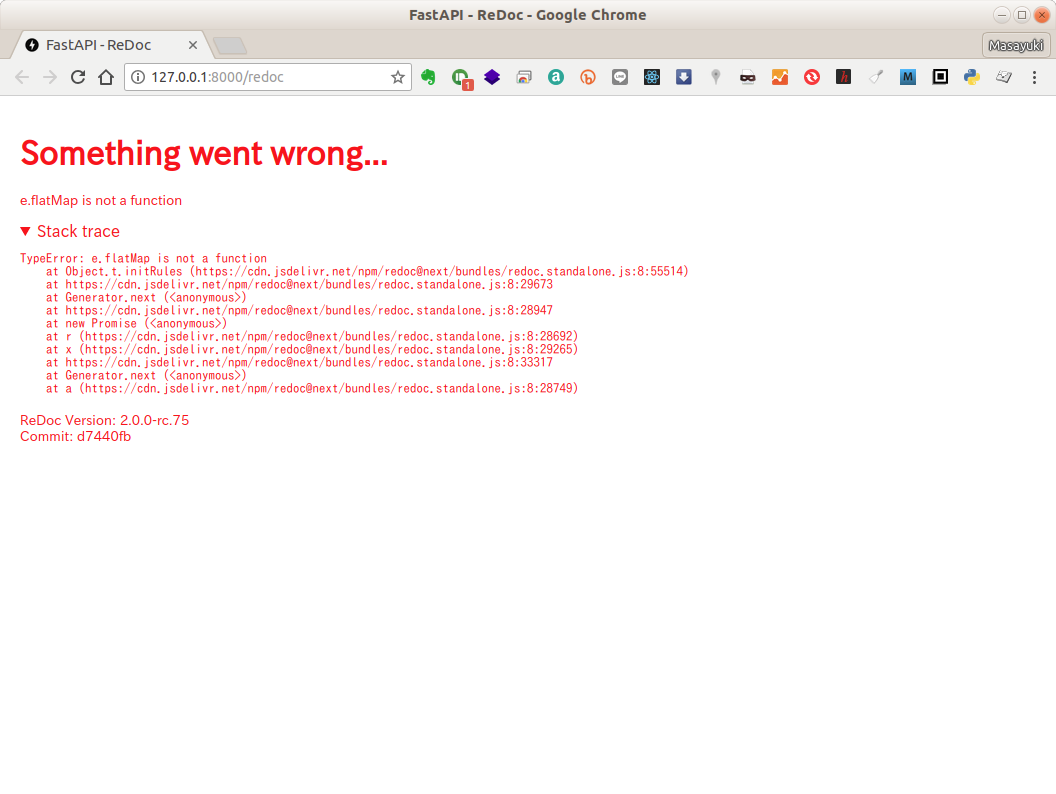Click the Python logo extension icon
This screenshot has height=794, width=1056.
971,77
